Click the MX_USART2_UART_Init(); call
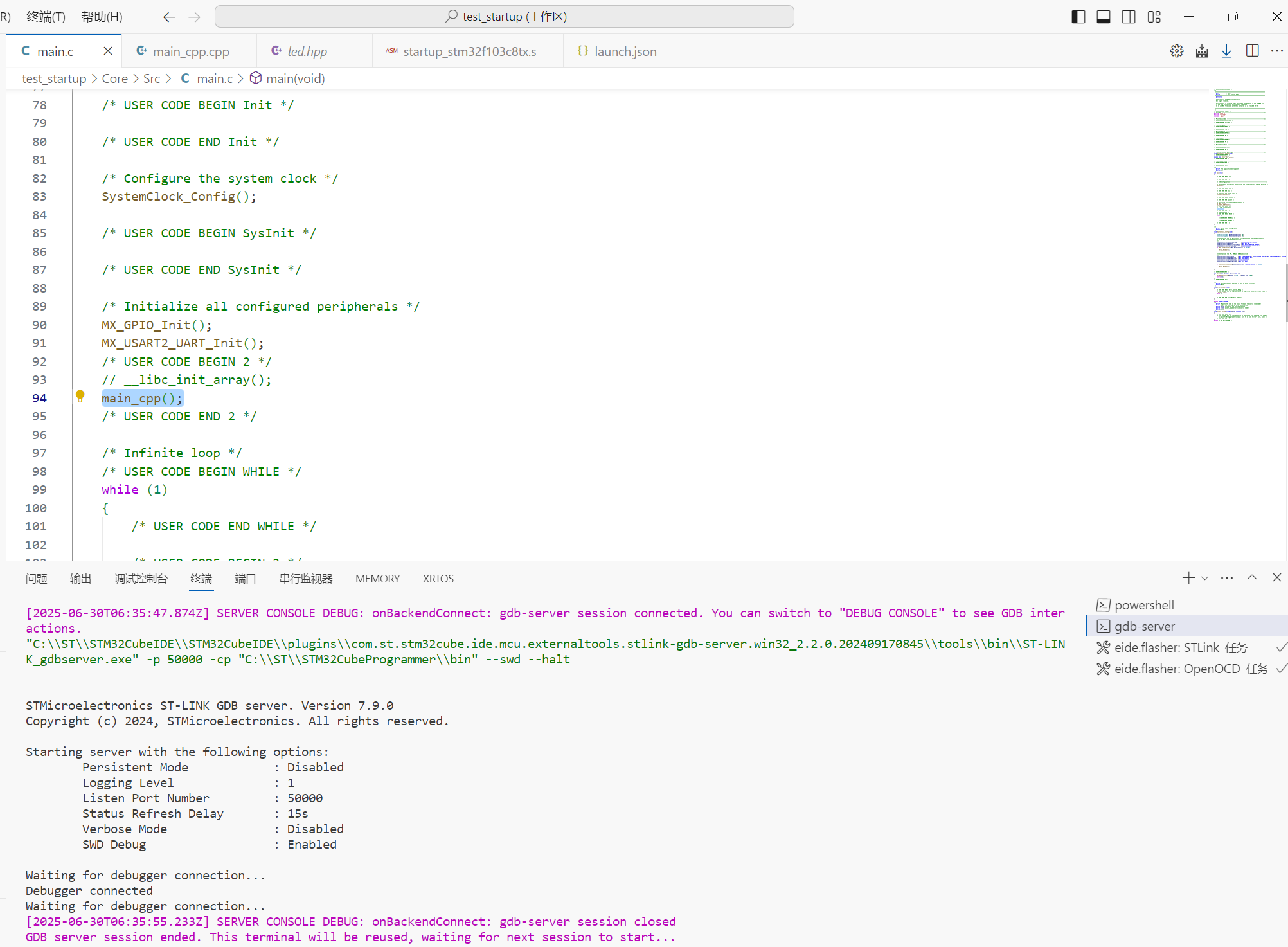The width and height of the screenshot is (1288, 947). click(x=183, y=343)
